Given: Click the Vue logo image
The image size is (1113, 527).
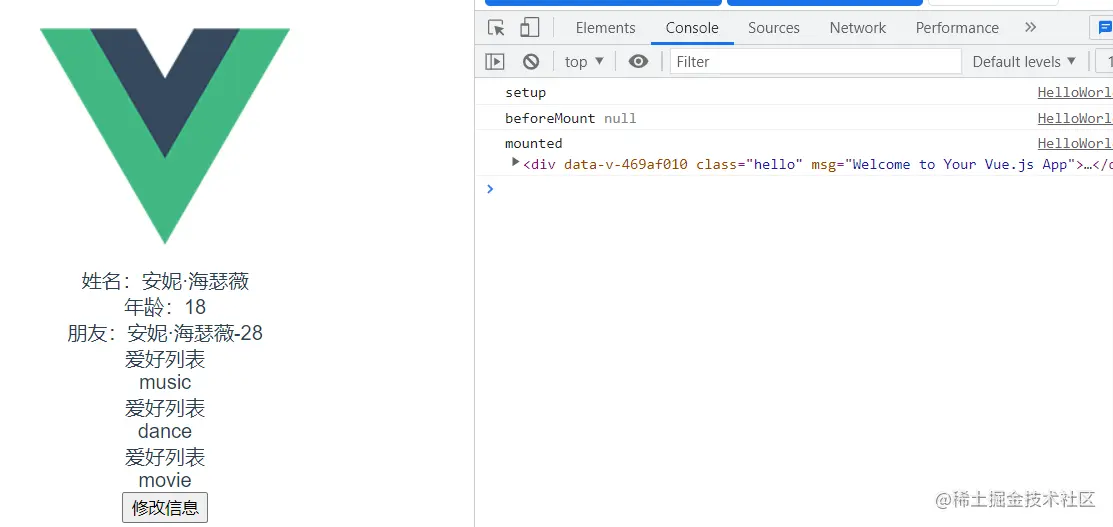Looking at the screenshot, I should click(x=165, y=136).
